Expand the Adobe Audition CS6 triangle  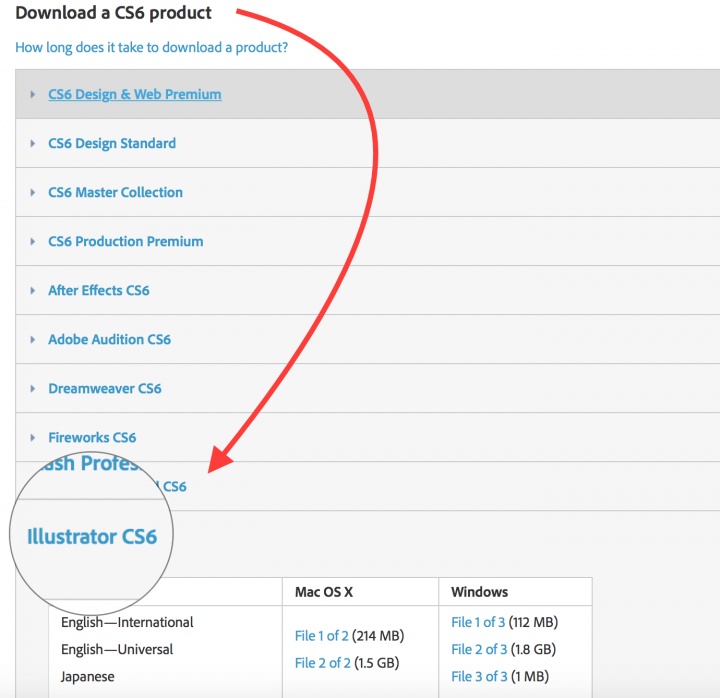coord(33,340)
